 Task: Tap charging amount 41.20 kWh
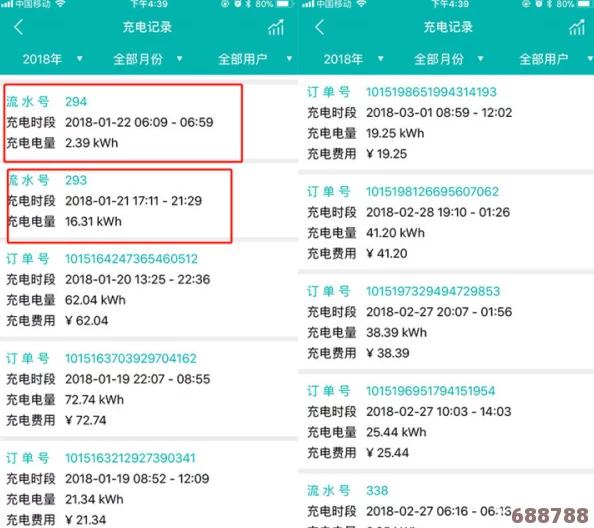pos(395,233)
